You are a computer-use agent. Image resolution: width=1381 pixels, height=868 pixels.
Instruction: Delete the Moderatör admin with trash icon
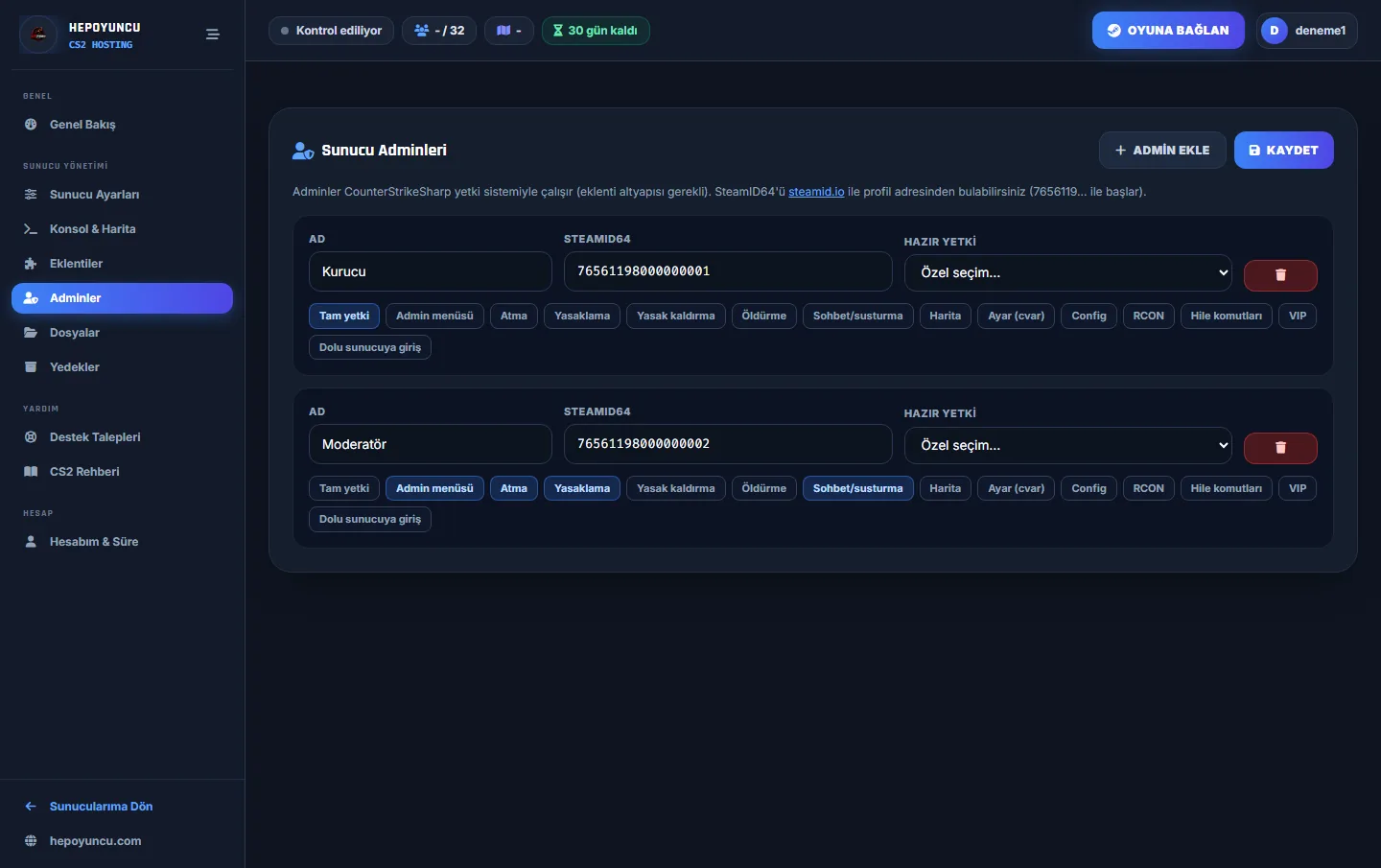[x=1280, y=448]
